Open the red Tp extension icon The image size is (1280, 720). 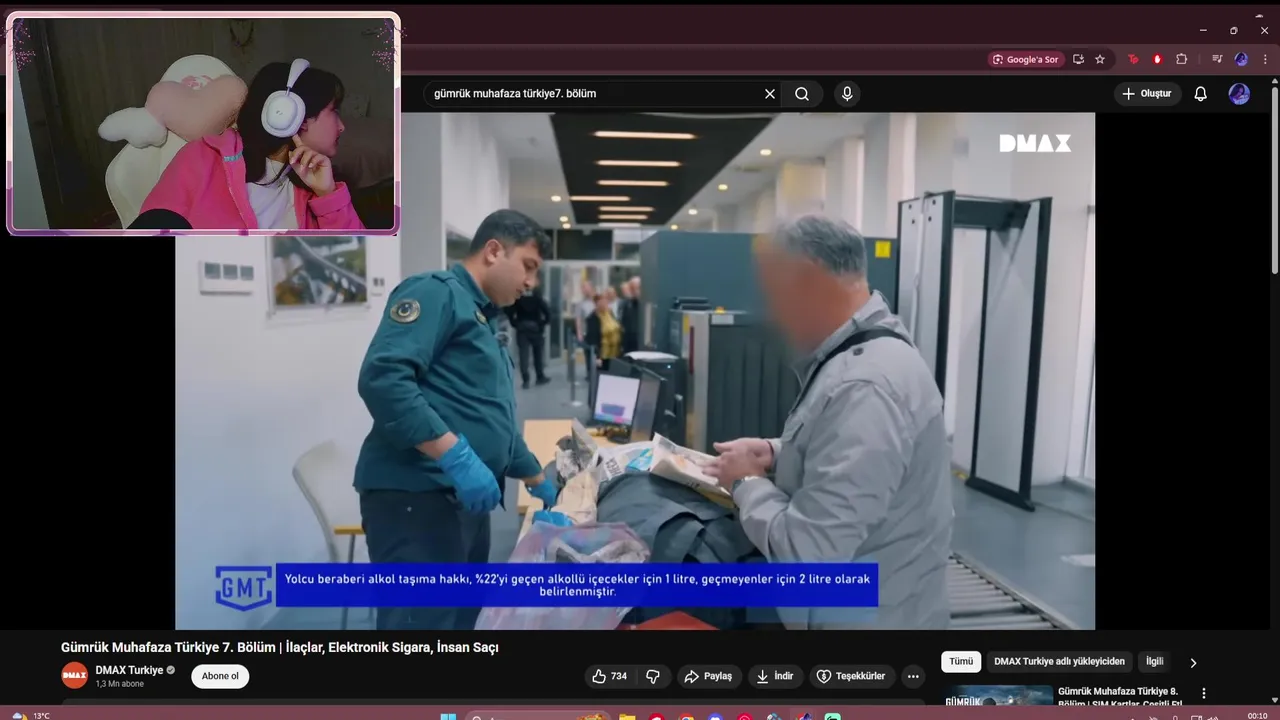1133,59
